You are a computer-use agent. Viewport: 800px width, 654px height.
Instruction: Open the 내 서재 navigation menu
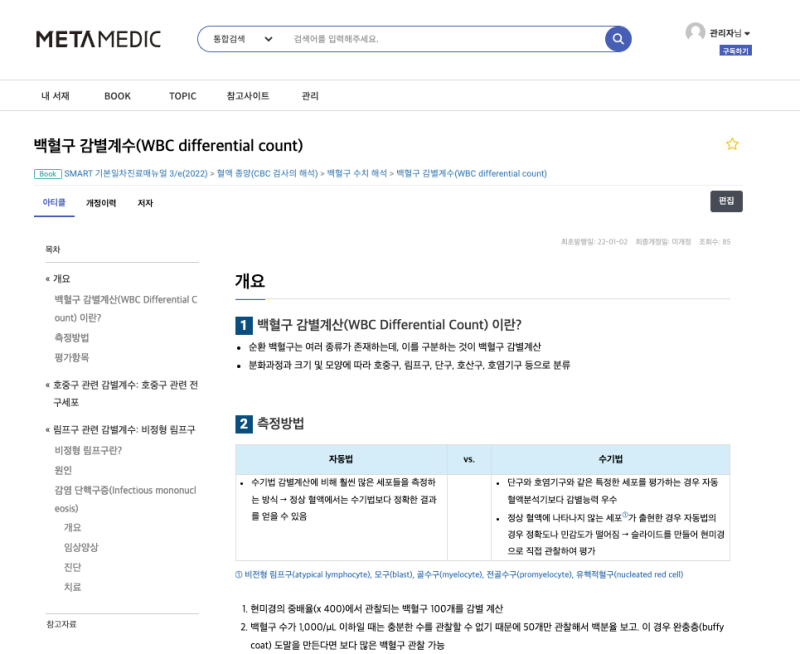(56, 95)
